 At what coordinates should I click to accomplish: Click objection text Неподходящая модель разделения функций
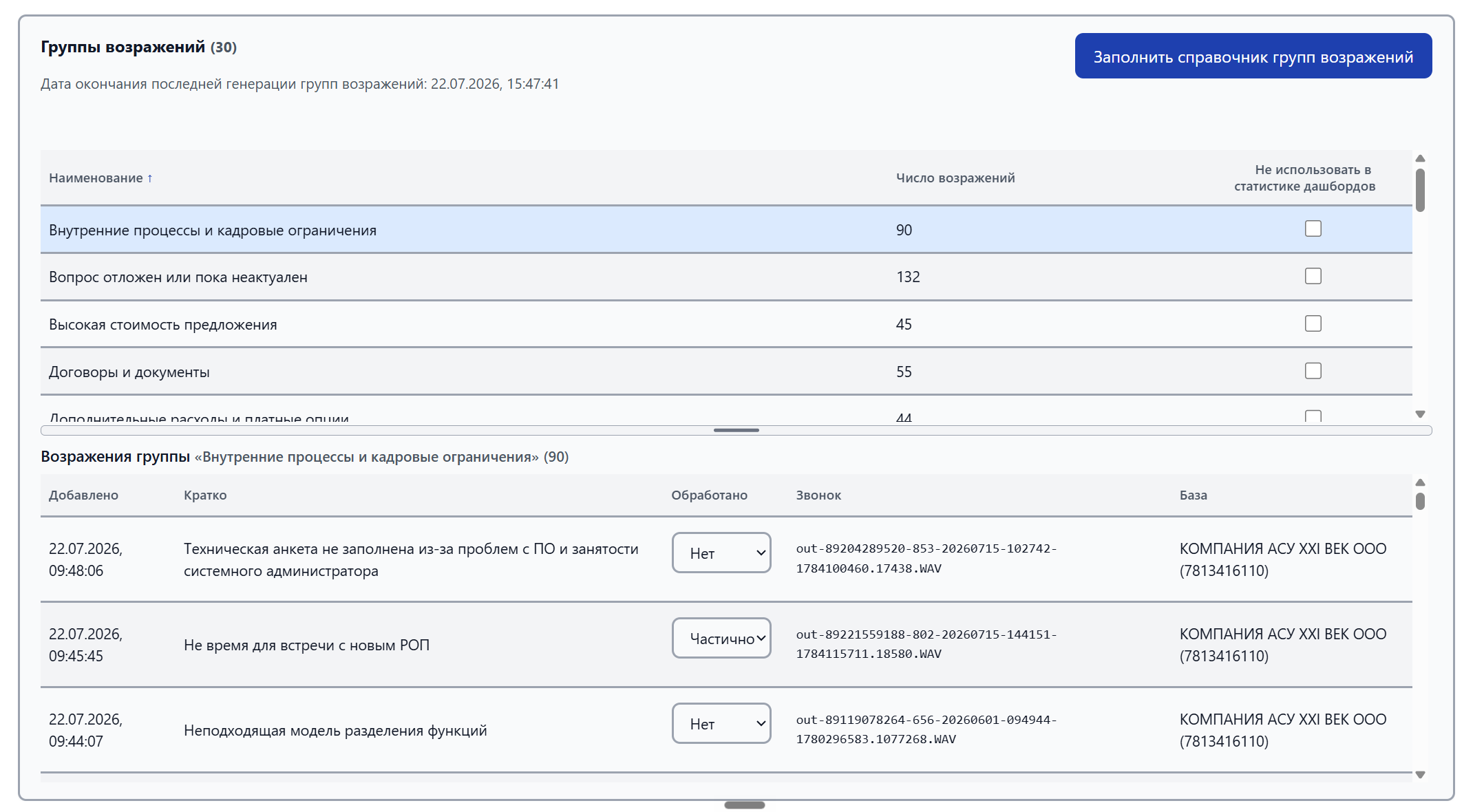335,730
